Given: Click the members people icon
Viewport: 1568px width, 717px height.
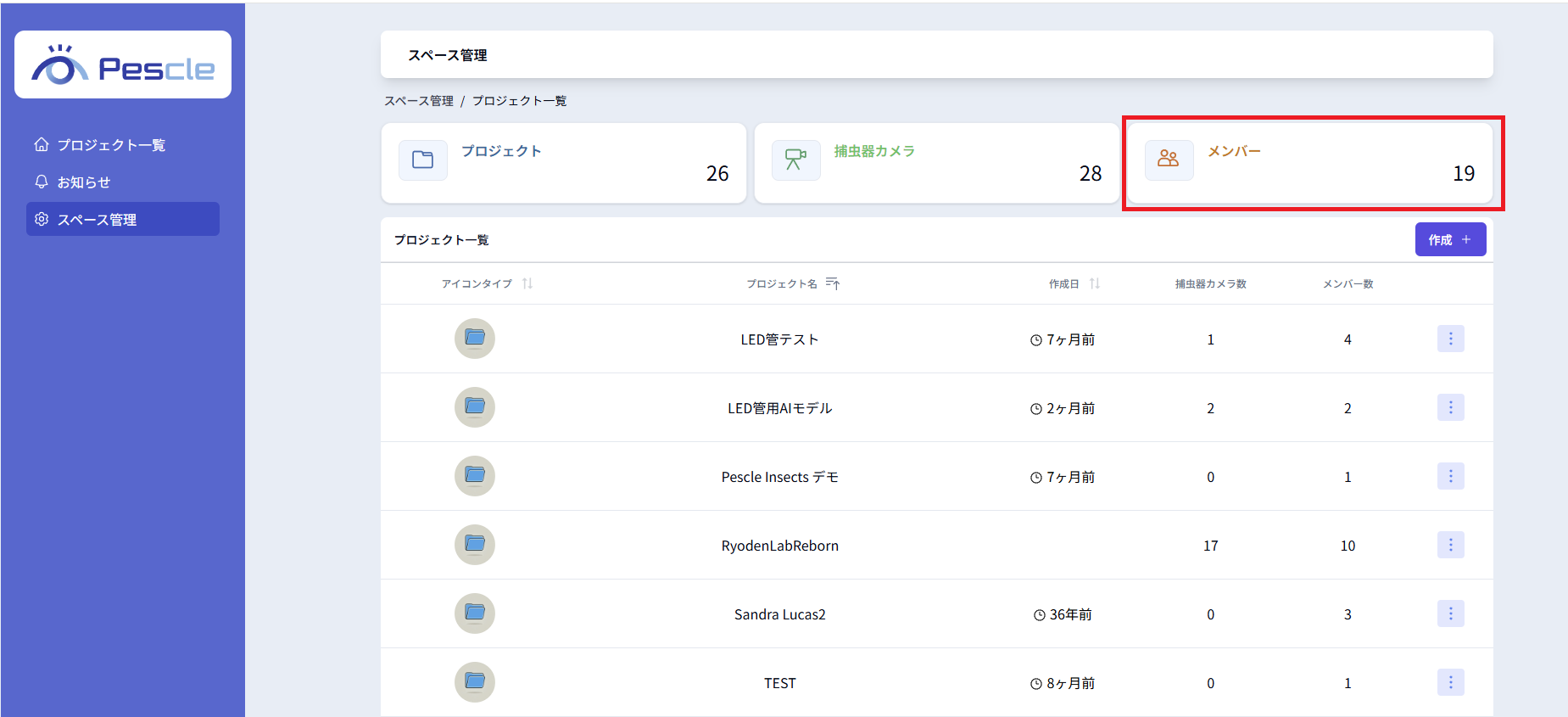Looking at the screenshot, I should [1169, 160].
